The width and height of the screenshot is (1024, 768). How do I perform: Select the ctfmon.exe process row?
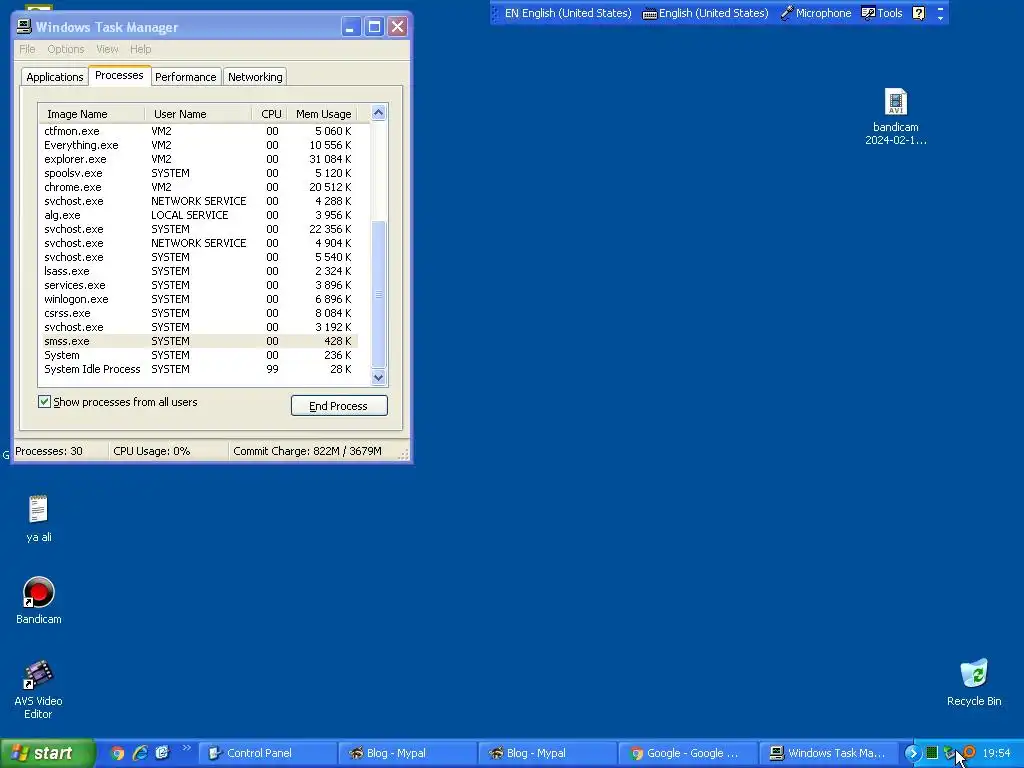[x=199, y=131]
